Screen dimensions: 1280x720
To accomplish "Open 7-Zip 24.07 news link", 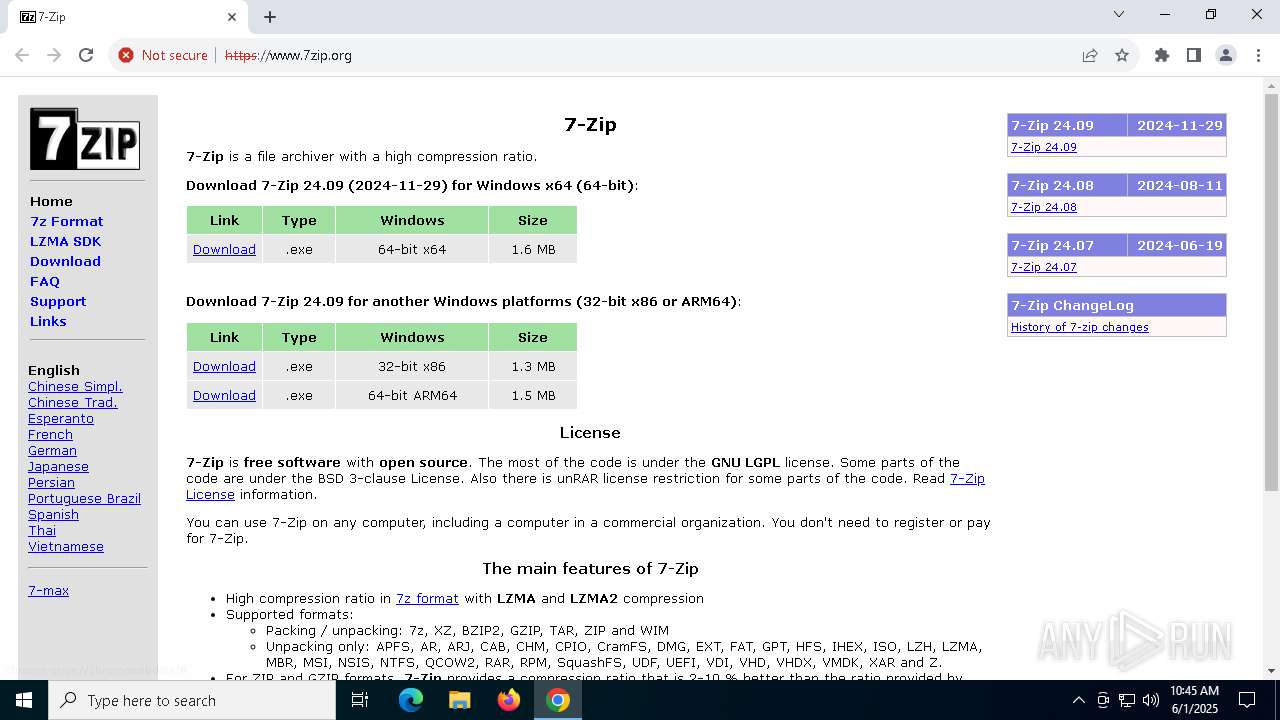I will pyautogui.click(x=1043, y=267).
